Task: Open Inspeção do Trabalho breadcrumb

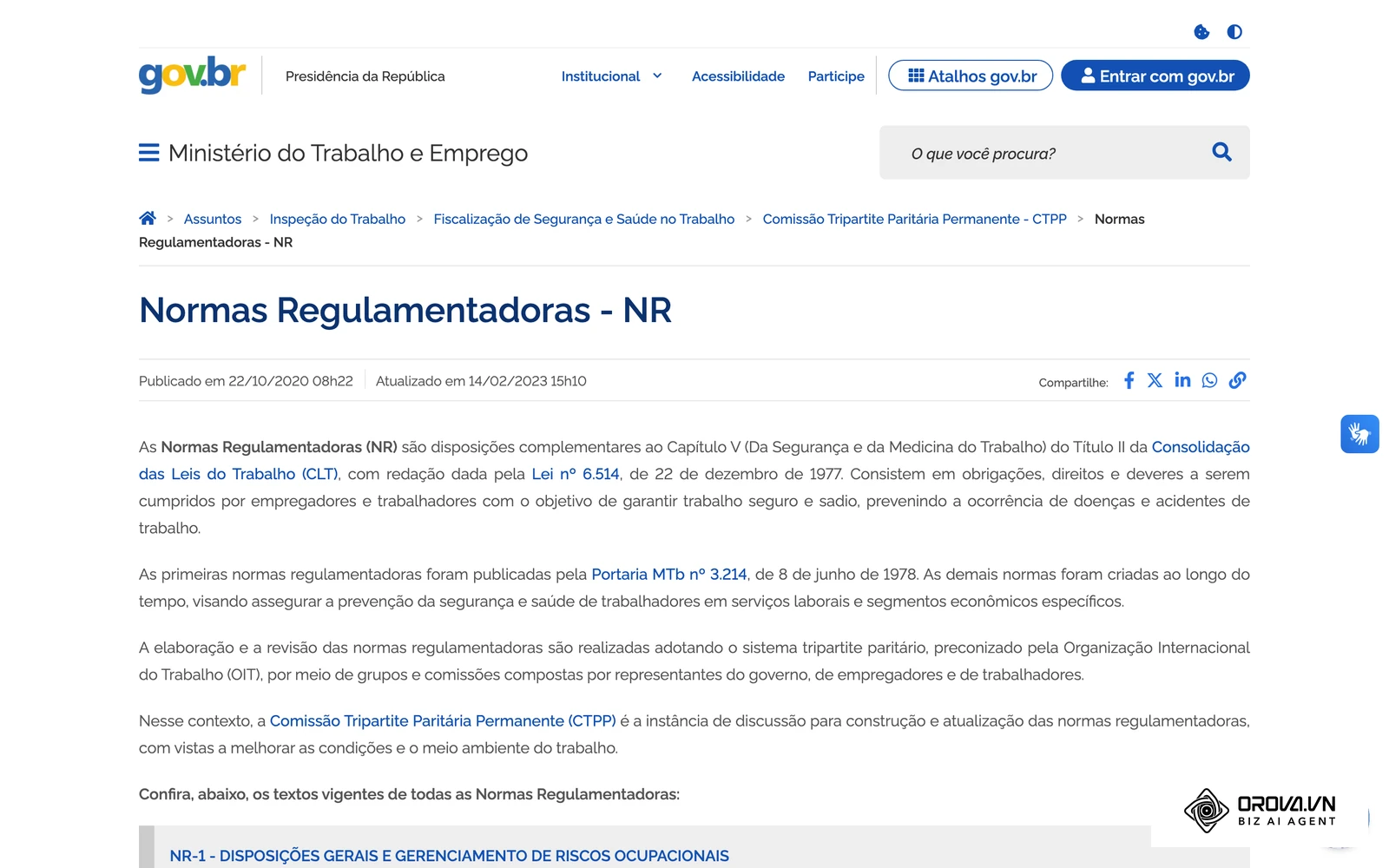Action: tap(338, 219)
